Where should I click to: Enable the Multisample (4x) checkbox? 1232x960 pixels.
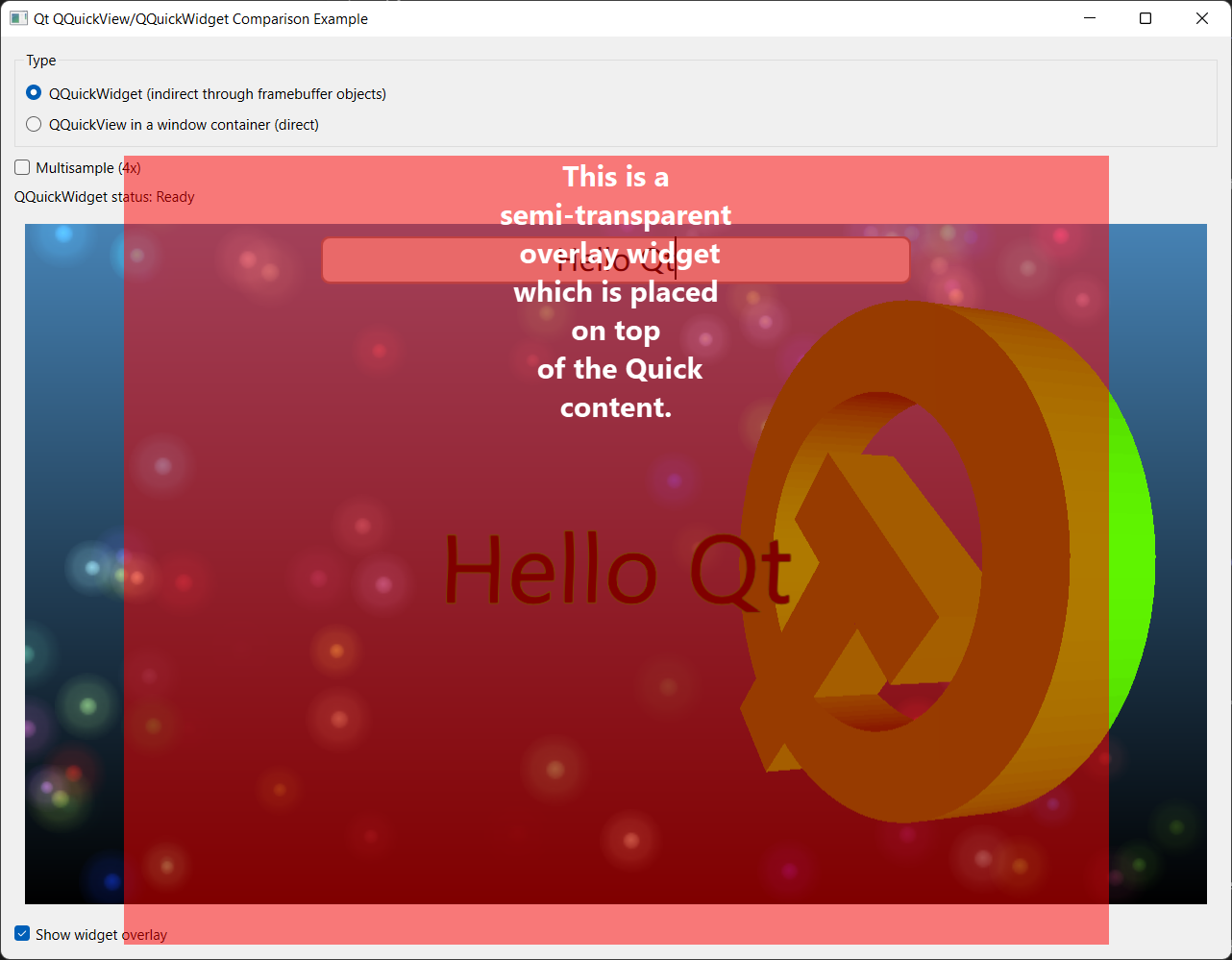point(22,167)
